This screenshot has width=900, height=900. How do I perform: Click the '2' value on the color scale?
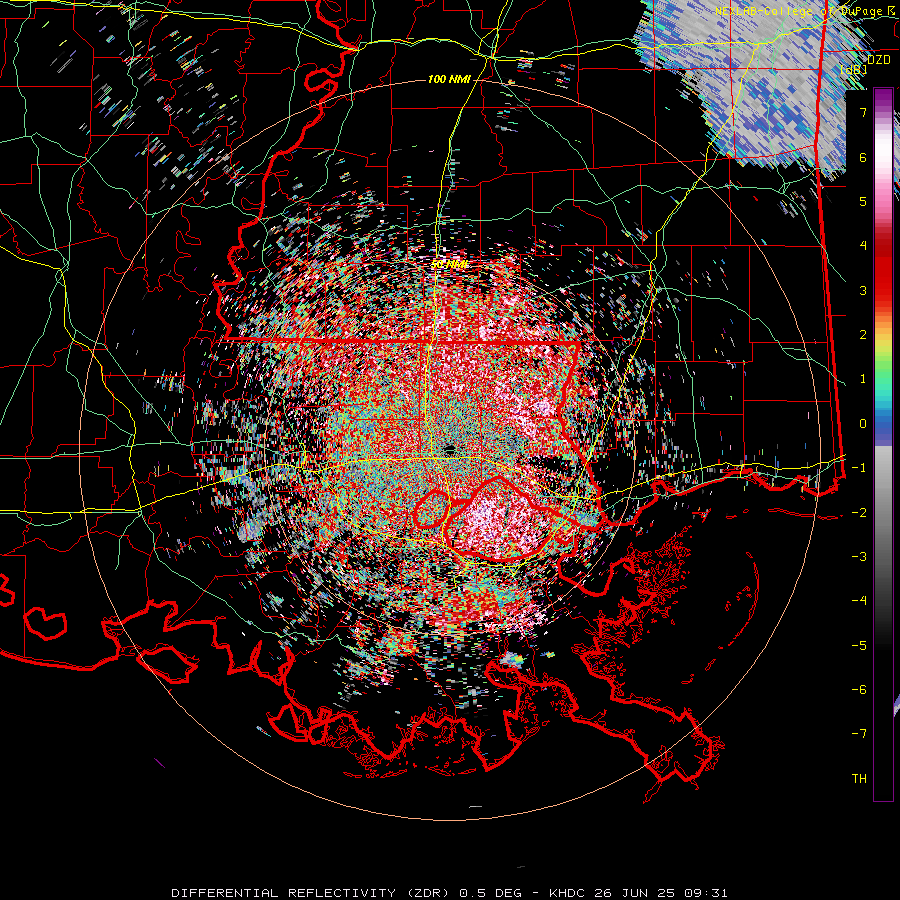(x=863, y=335)
